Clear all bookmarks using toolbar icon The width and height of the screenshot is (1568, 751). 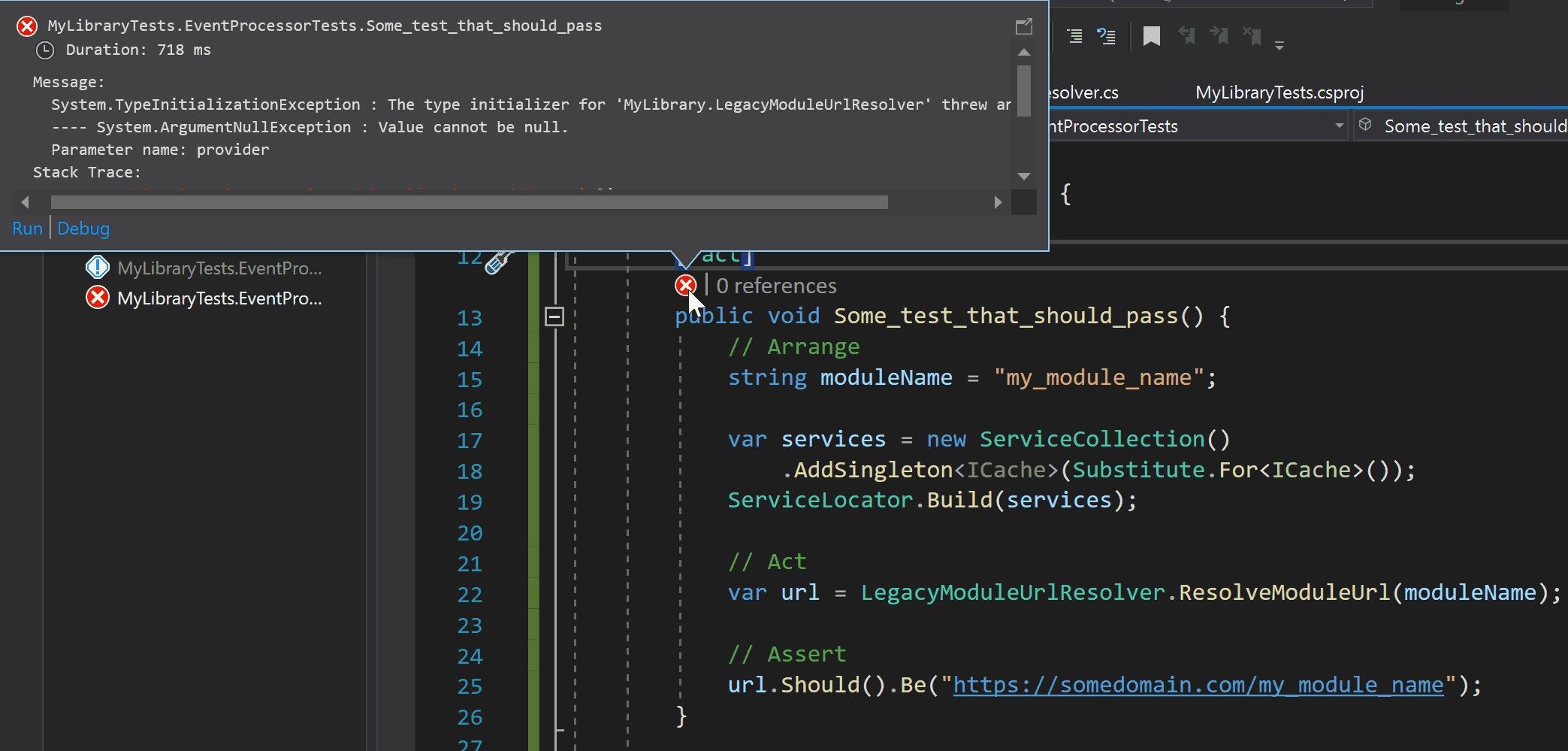[1252, 36]
